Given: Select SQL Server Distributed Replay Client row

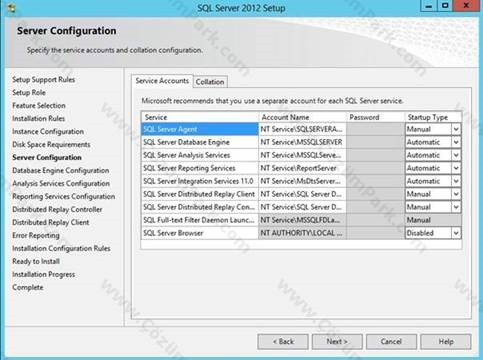Looking at the screenshot, I should [200, 194].
